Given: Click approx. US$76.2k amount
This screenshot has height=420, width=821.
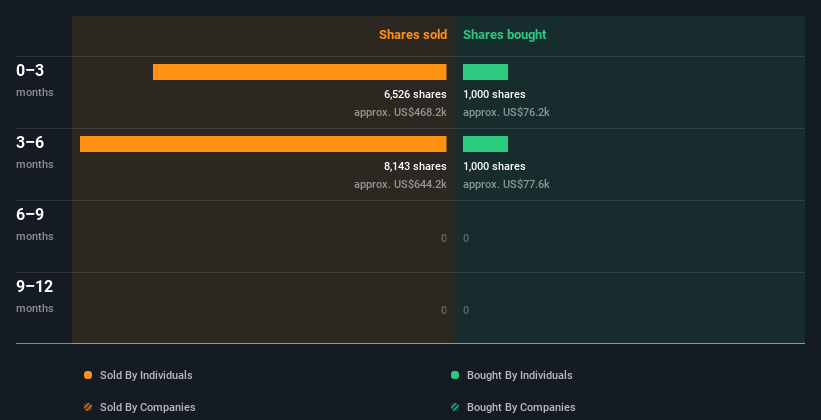Looking at the screenshot, I should pyautogui.click(x=506, y=113).
